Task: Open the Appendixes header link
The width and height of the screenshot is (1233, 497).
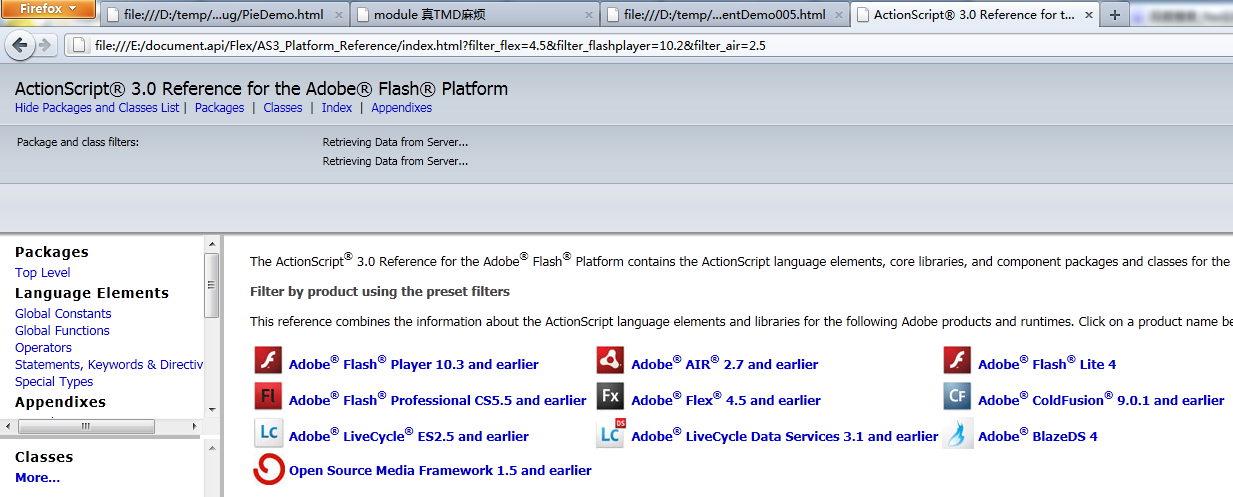Action: click(x=402, y=108)
